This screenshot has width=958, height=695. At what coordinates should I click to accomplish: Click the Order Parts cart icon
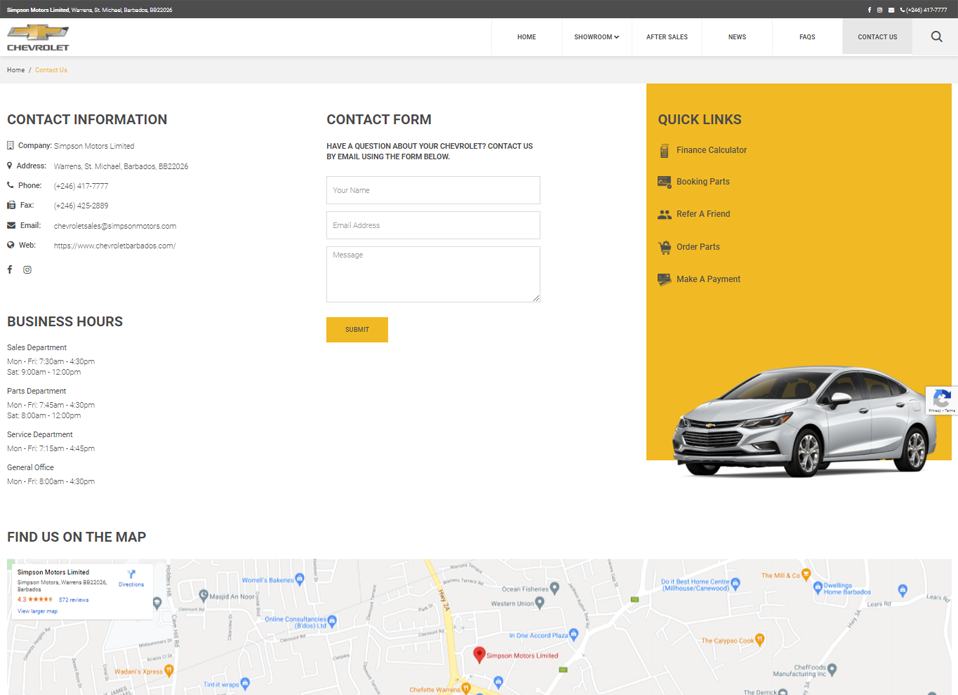tap(664, 247)
